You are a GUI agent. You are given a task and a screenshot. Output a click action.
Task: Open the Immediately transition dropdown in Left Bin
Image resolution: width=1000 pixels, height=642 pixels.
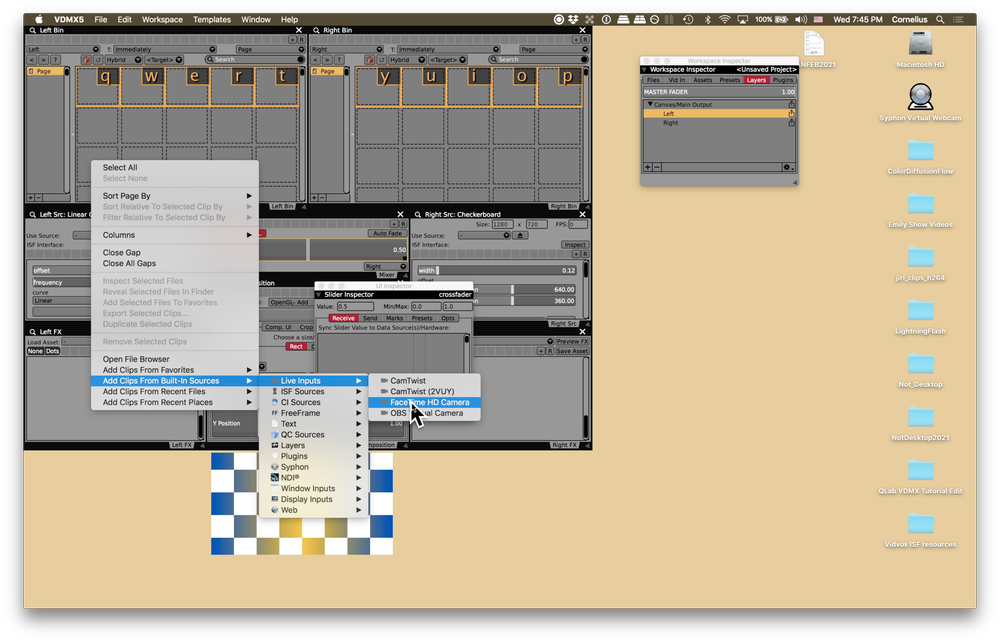pos(165,49)
